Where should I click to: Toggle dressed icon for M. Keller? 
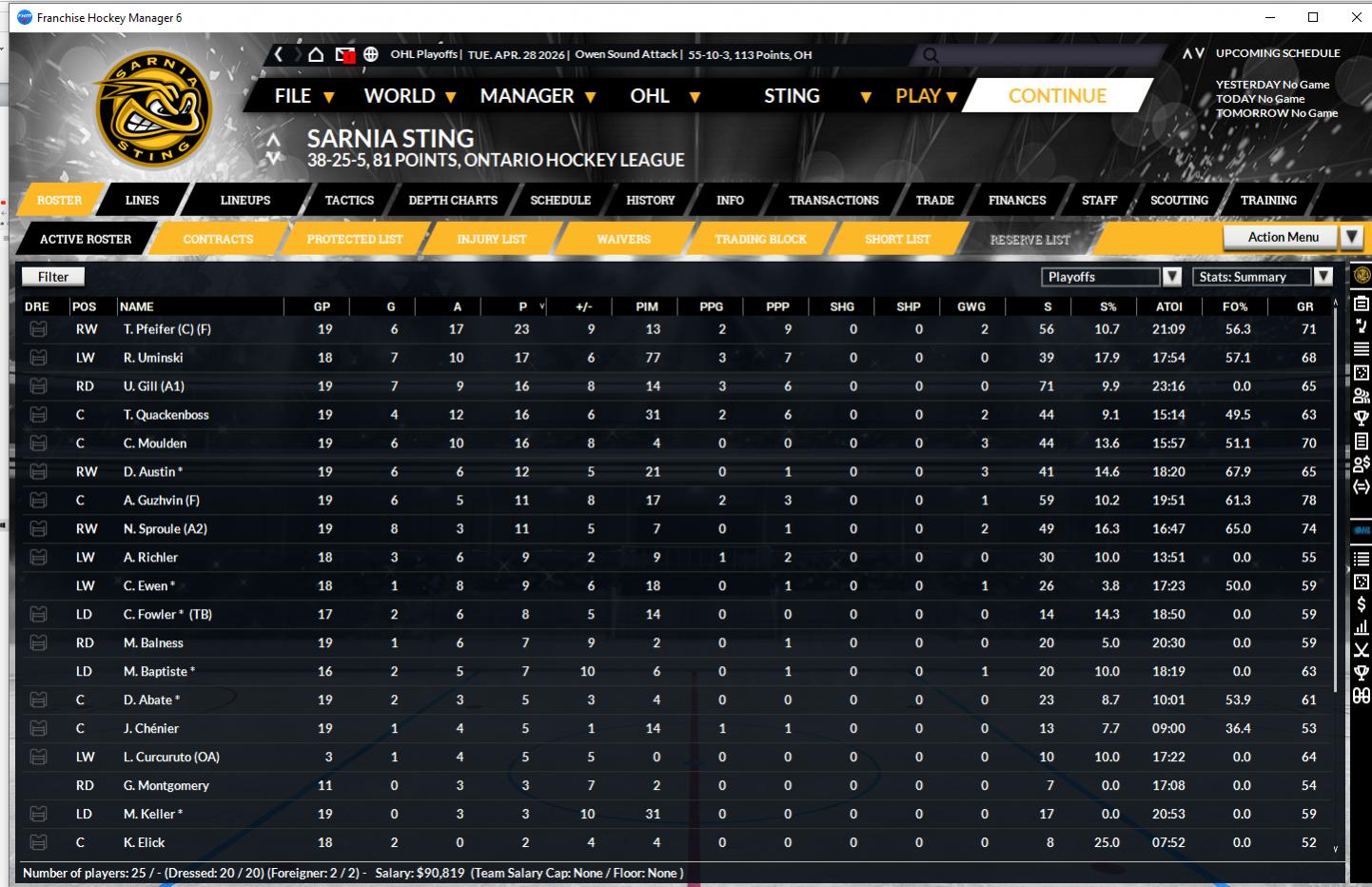38,815
